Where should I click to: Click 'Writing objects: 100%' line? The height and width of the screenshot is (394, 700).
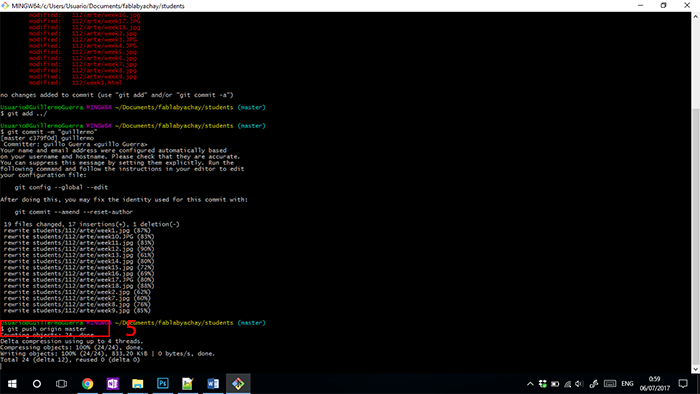108,353
